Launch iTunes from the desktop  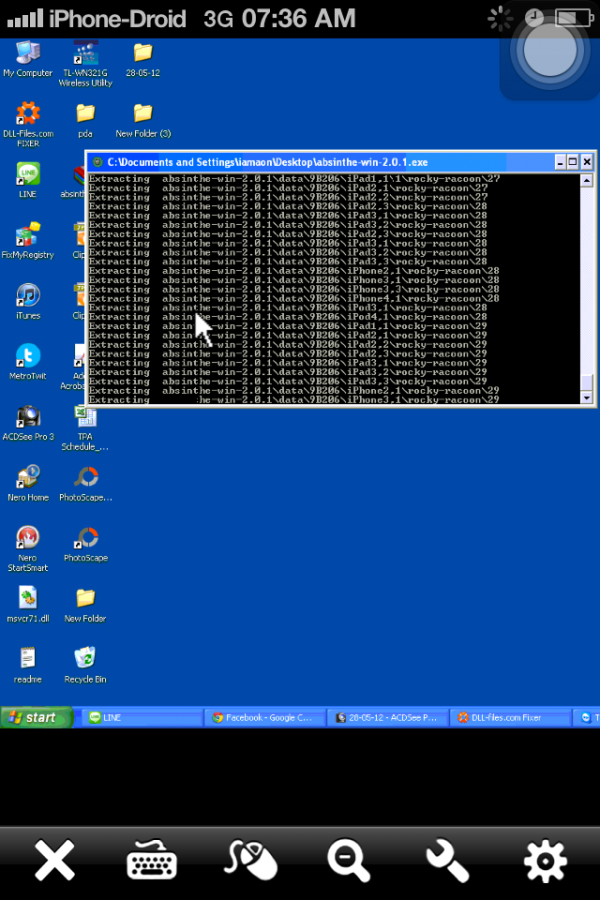(28, 302)
